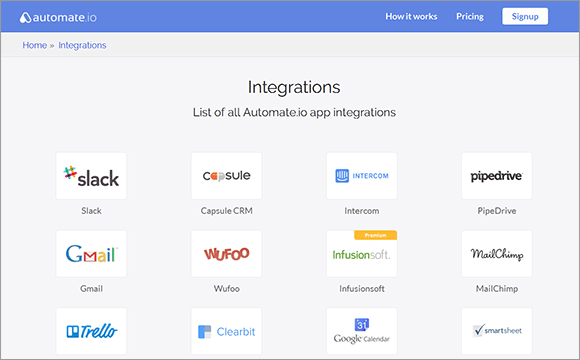Go to Home breadcrumb link
This screenshot has height=360, width=580.
pyautogui.click(x=34, y=45)
